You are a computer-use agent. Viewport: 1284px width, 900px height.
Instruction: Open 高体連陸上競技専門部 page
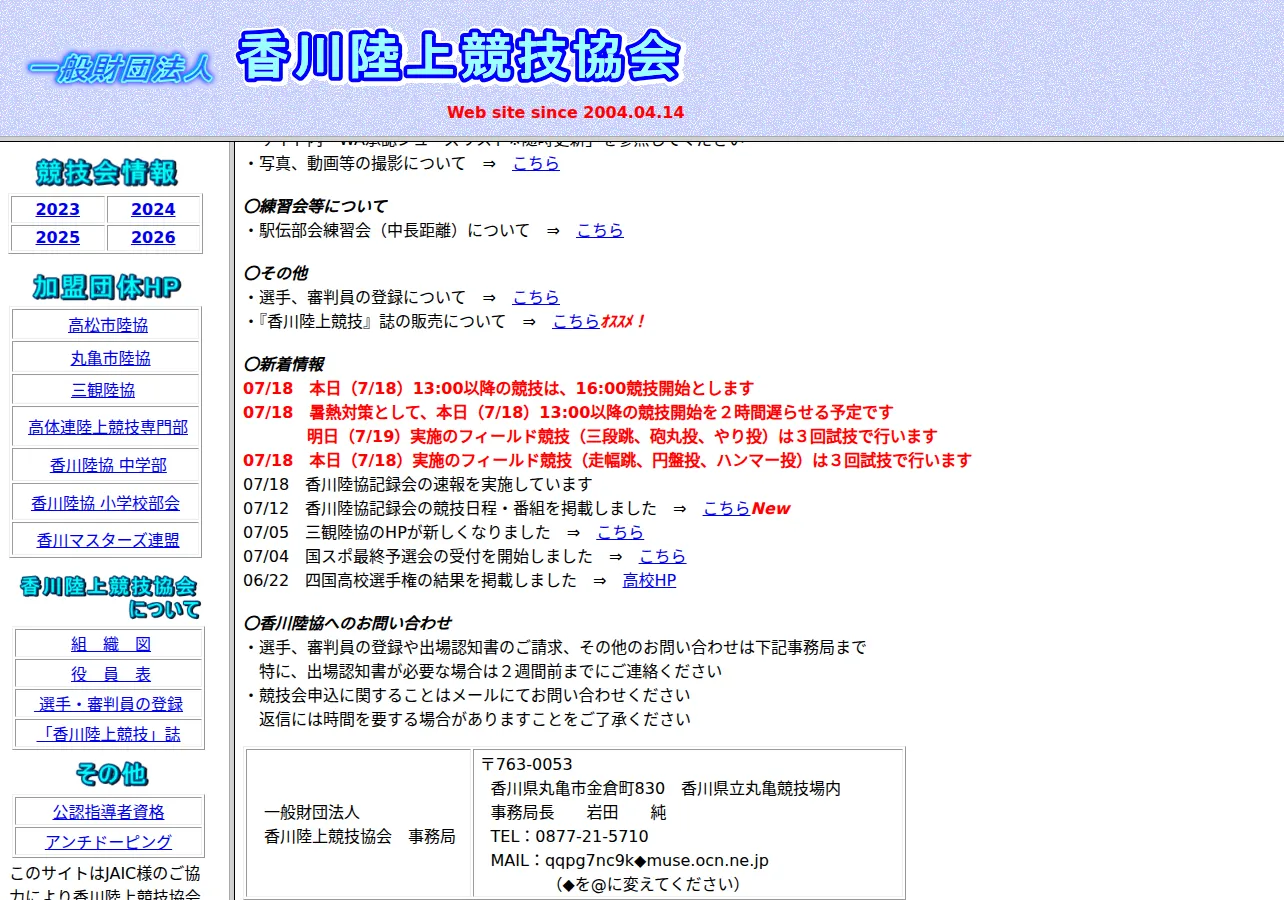tap(108, 427)
